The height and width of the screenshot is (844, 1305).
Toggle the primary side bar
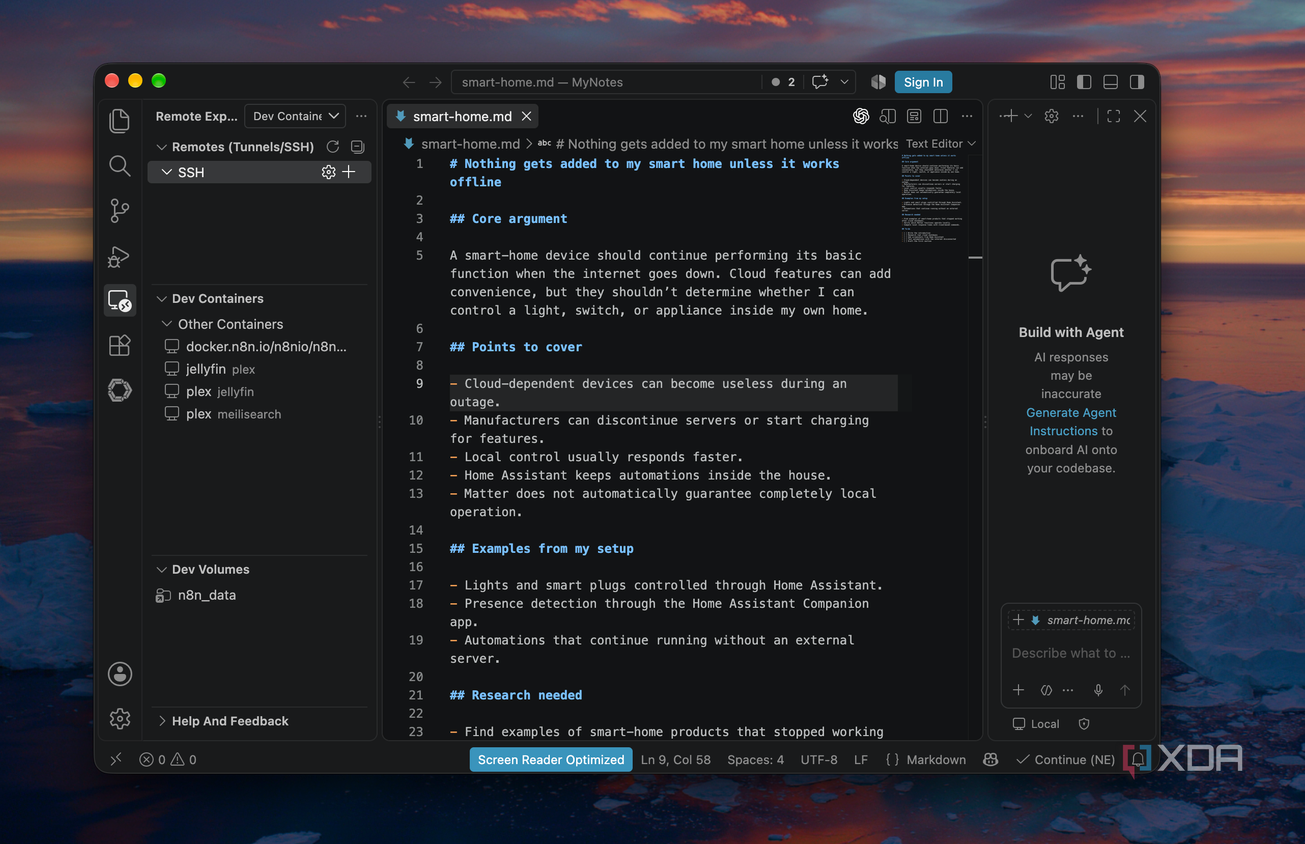[1084, 82]
